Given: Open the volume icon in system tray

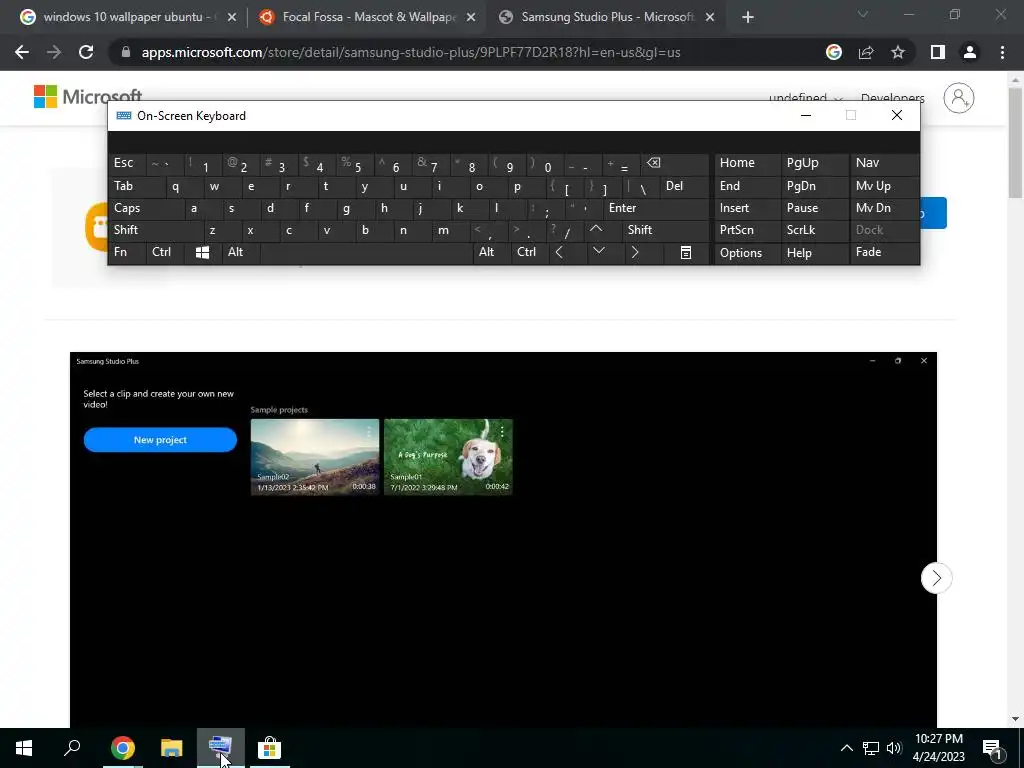Looking at the screenshot, I should 894,748.
